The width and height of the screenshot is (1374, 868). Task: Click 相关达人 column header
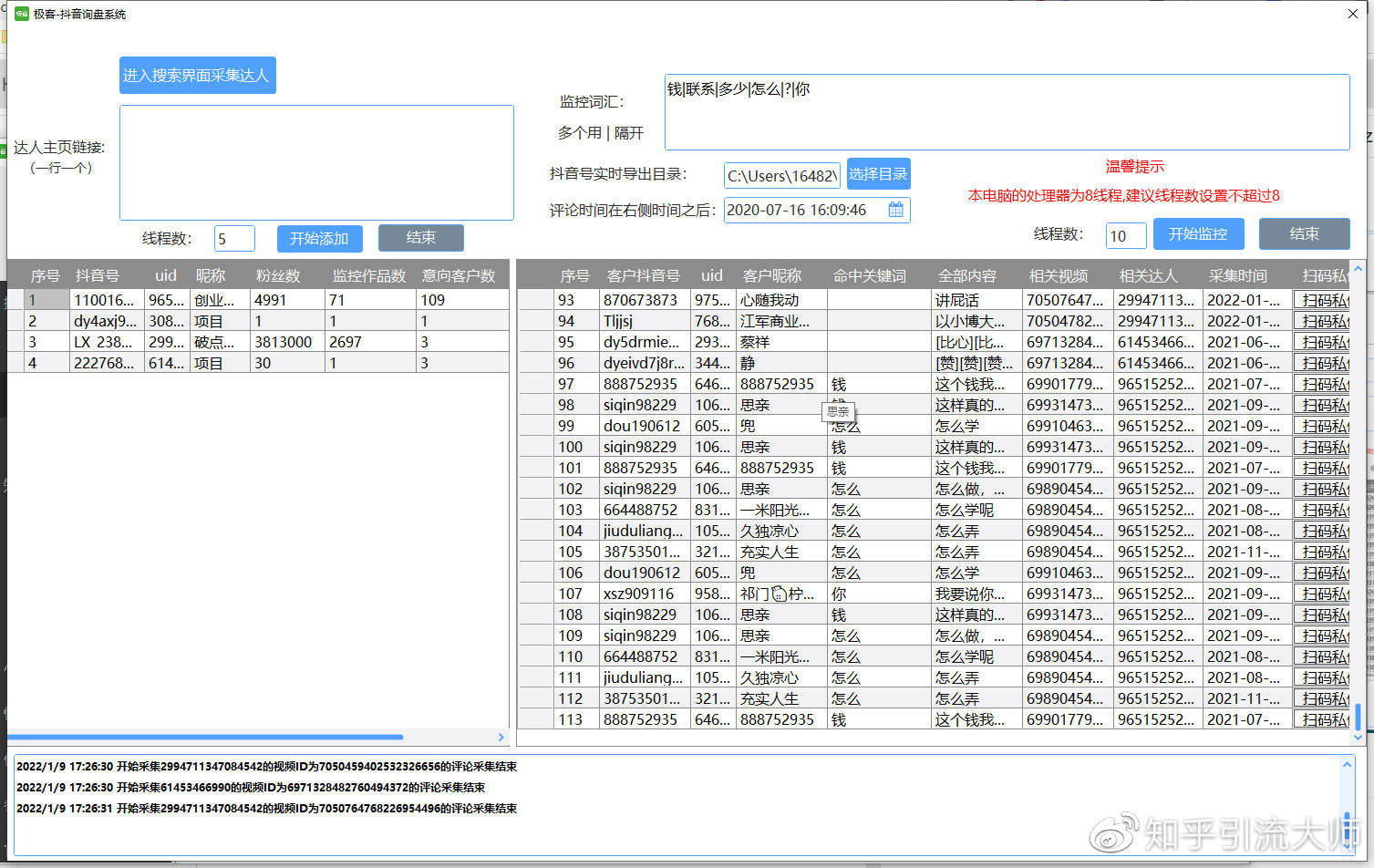1148,275
